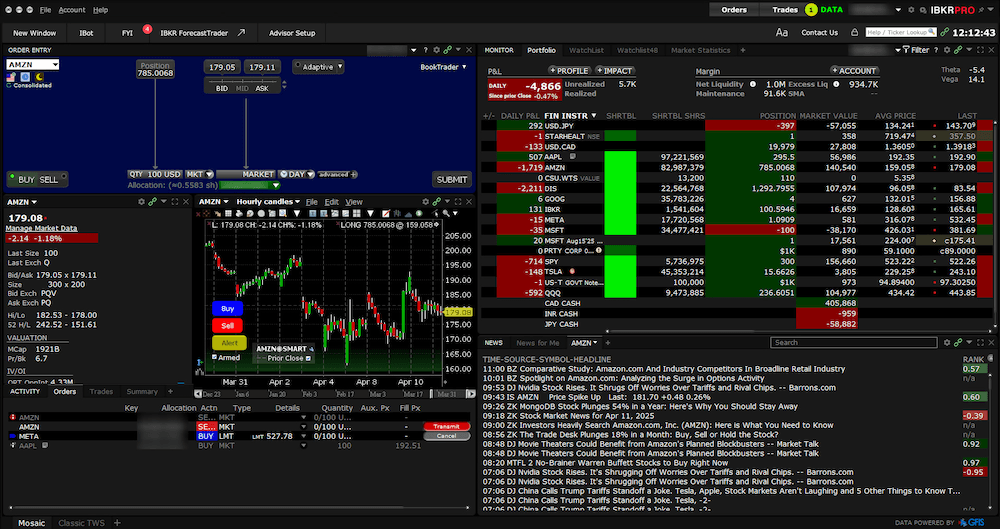1000x529 pixels.
Task: Click the Filter funnel icon in Monitor panel
Action: click(x=906, y=50)
